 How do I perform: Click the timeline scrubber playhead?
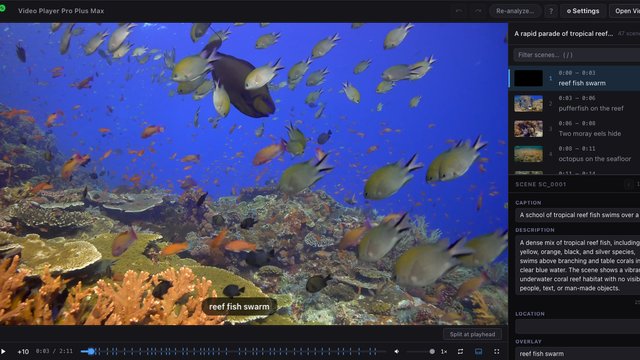tap(91, 351)
